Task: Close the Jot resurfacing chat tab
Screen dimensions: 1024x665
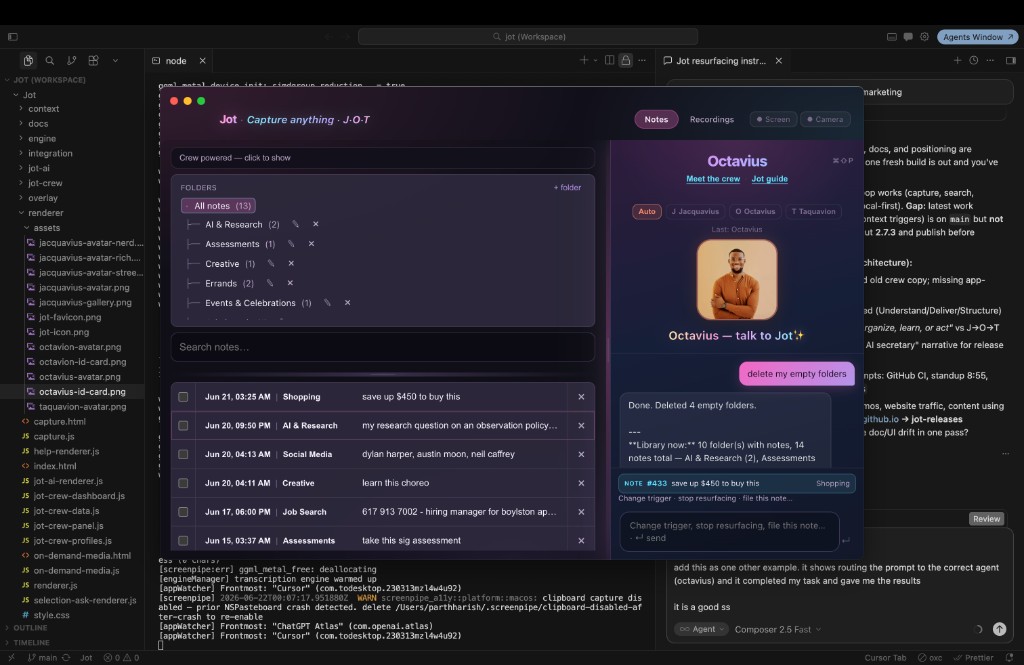Action: pyautogui.click(x=778, y=61)
